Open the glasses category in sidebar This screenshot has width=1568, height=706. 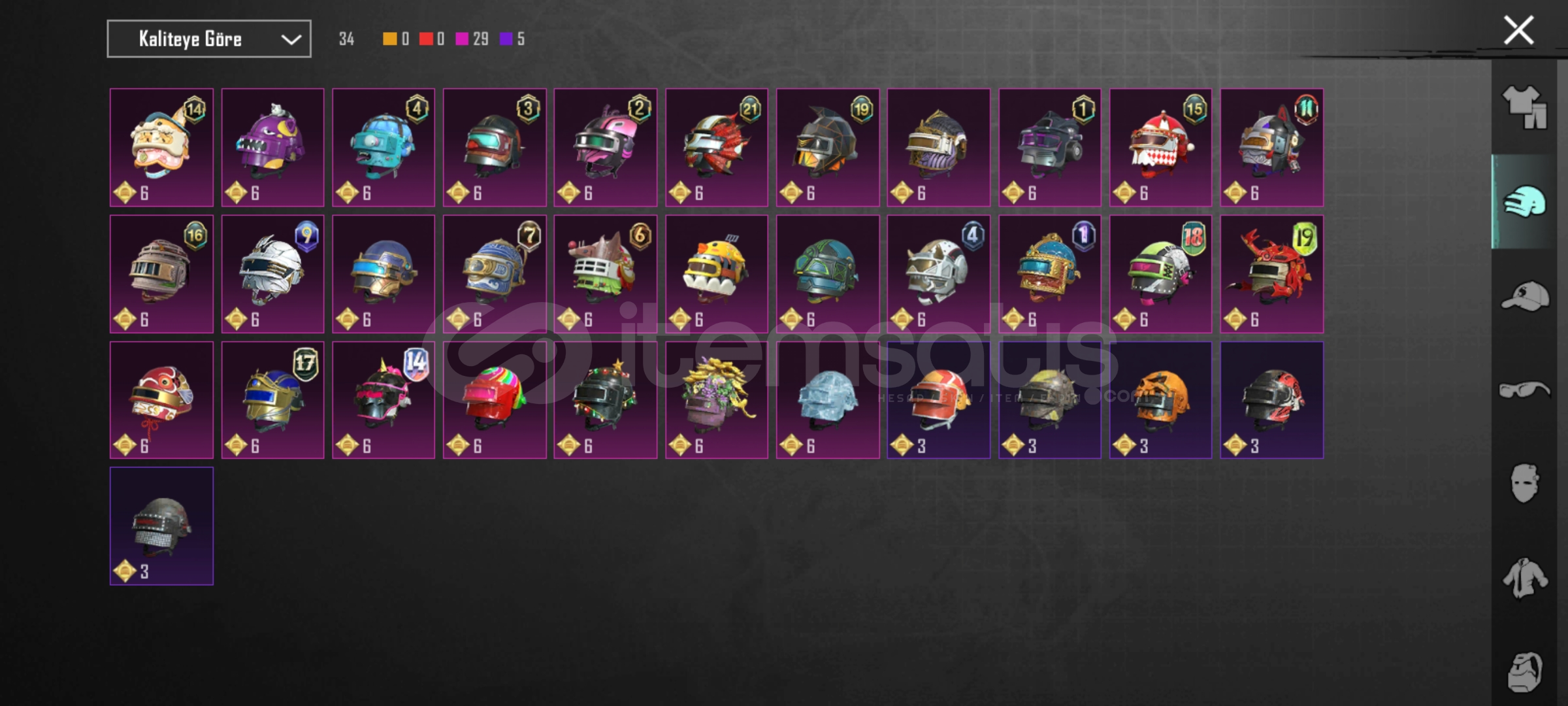1524,390
